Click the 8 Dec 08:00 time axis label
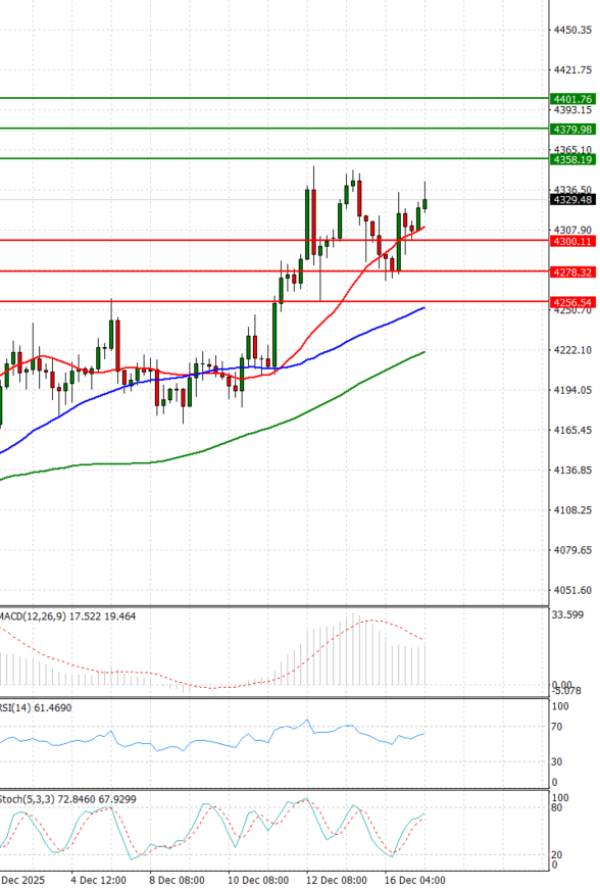This screenshot has width=600, height=888. (176, 880)
